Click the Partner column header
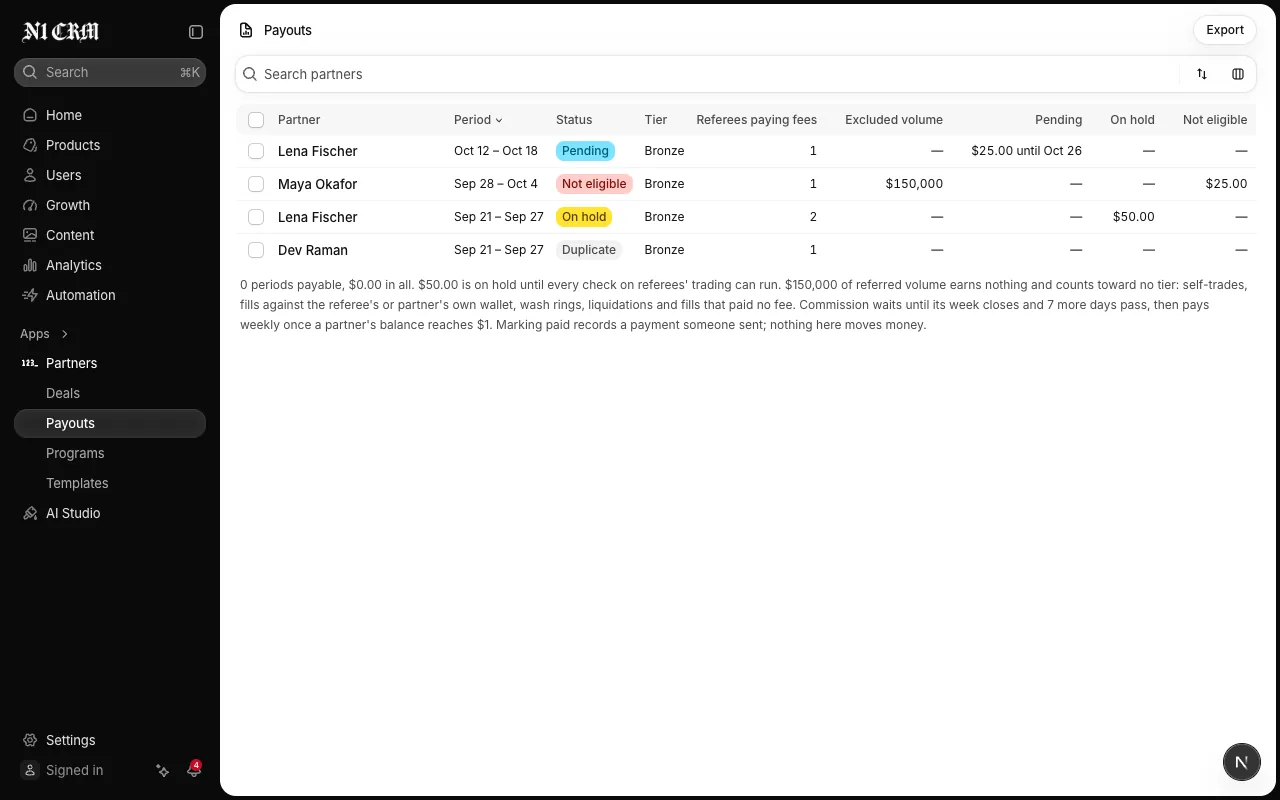The image size is (1280, 800). pos(299,120)
